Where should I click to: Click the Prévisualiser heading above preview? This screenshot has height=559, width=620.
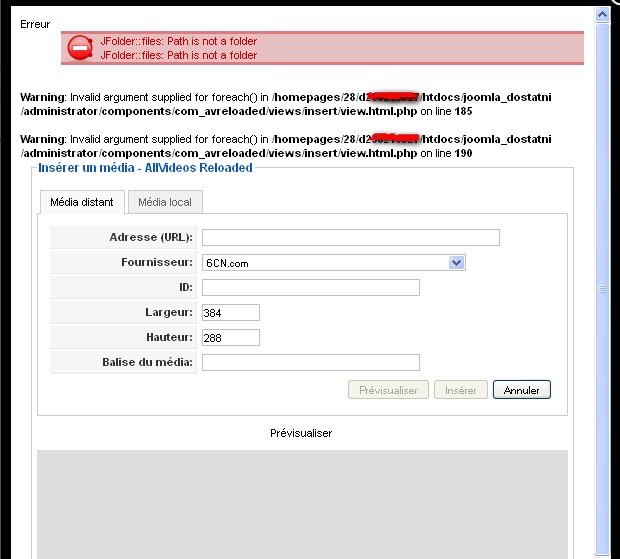301,433
